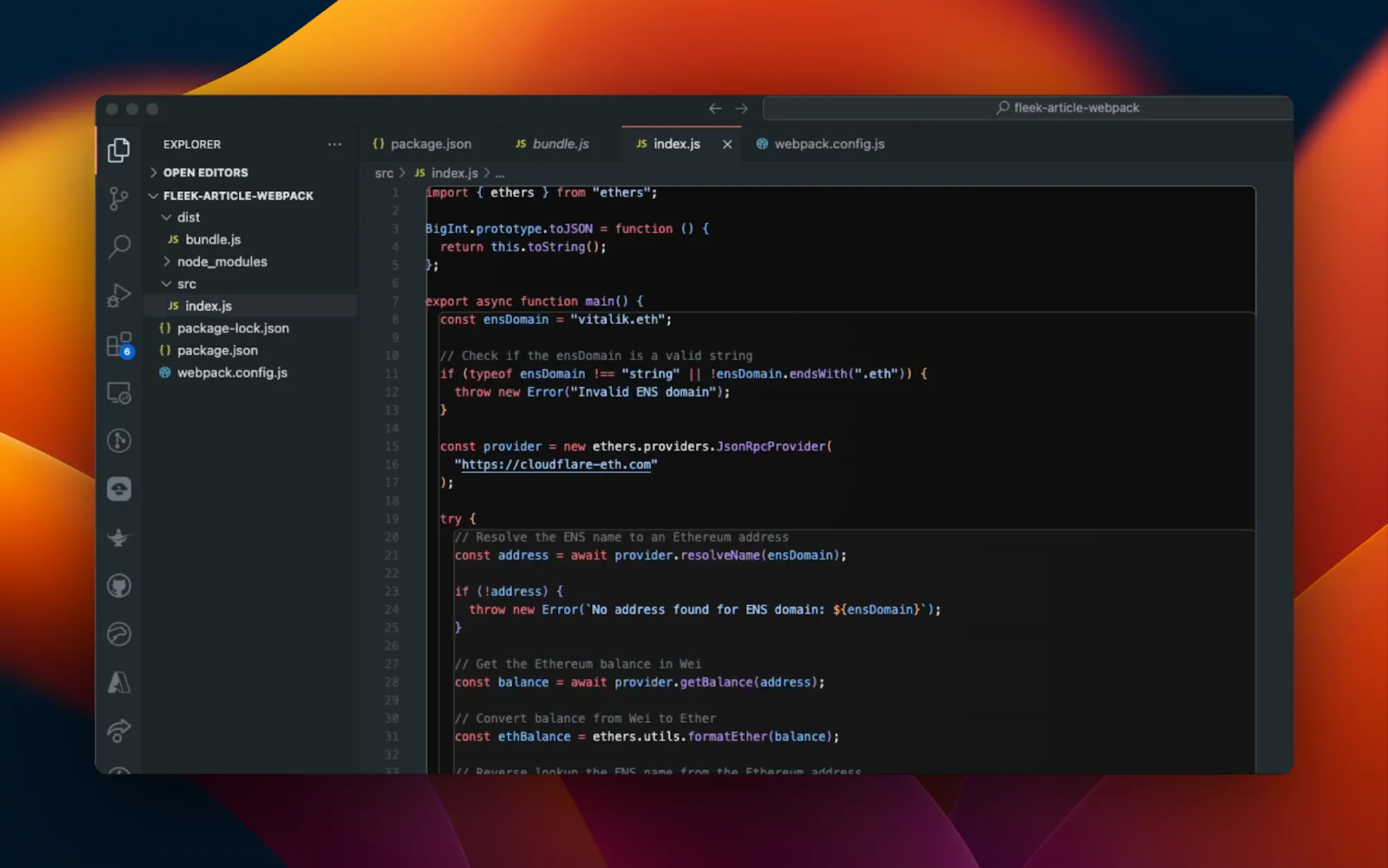1388x868 pixels.
Task: Open the Azure icon in activity bar
Action: tap(119, 683)
